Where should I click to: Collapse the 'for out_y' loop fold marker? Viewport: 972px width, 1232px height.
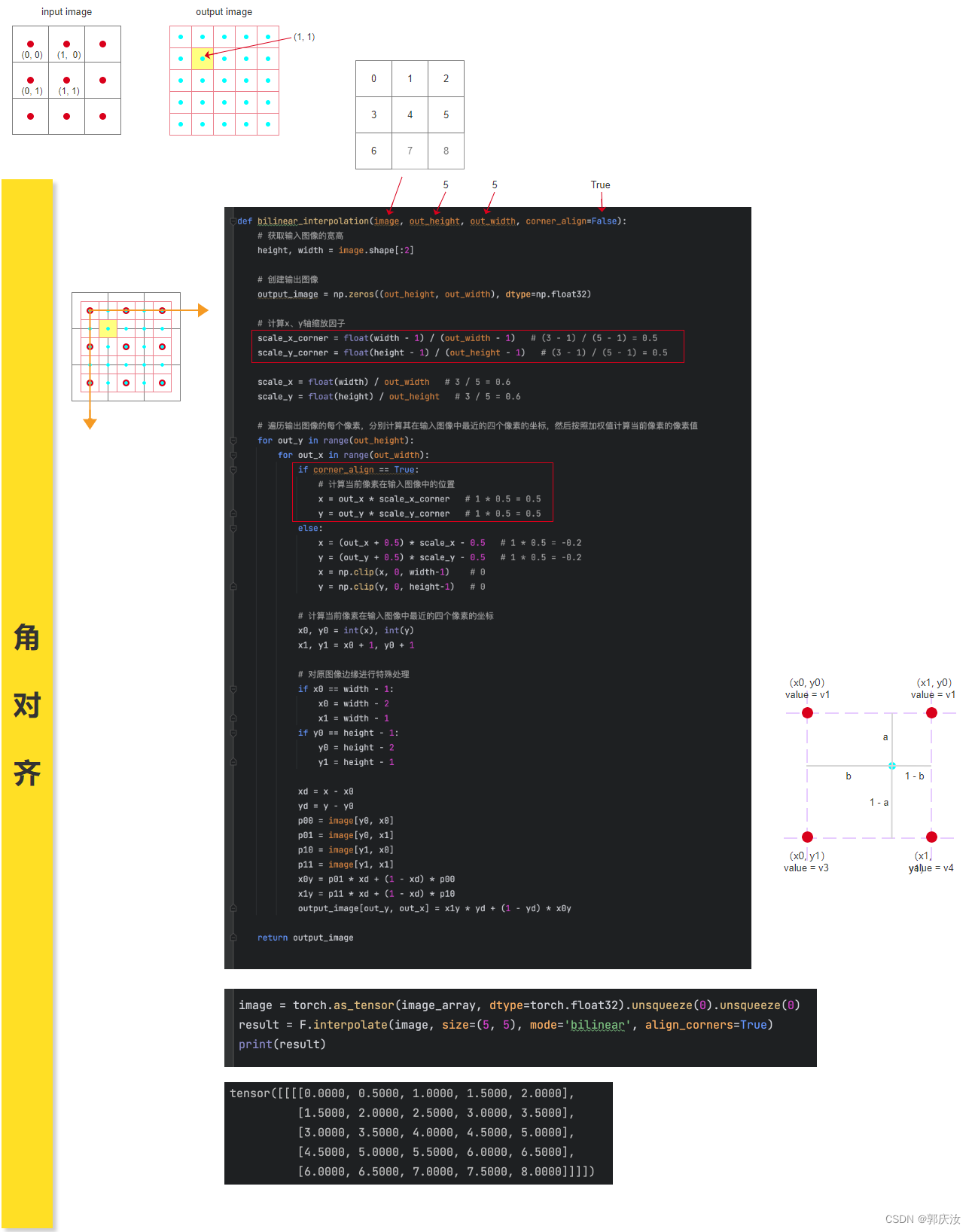233,441
